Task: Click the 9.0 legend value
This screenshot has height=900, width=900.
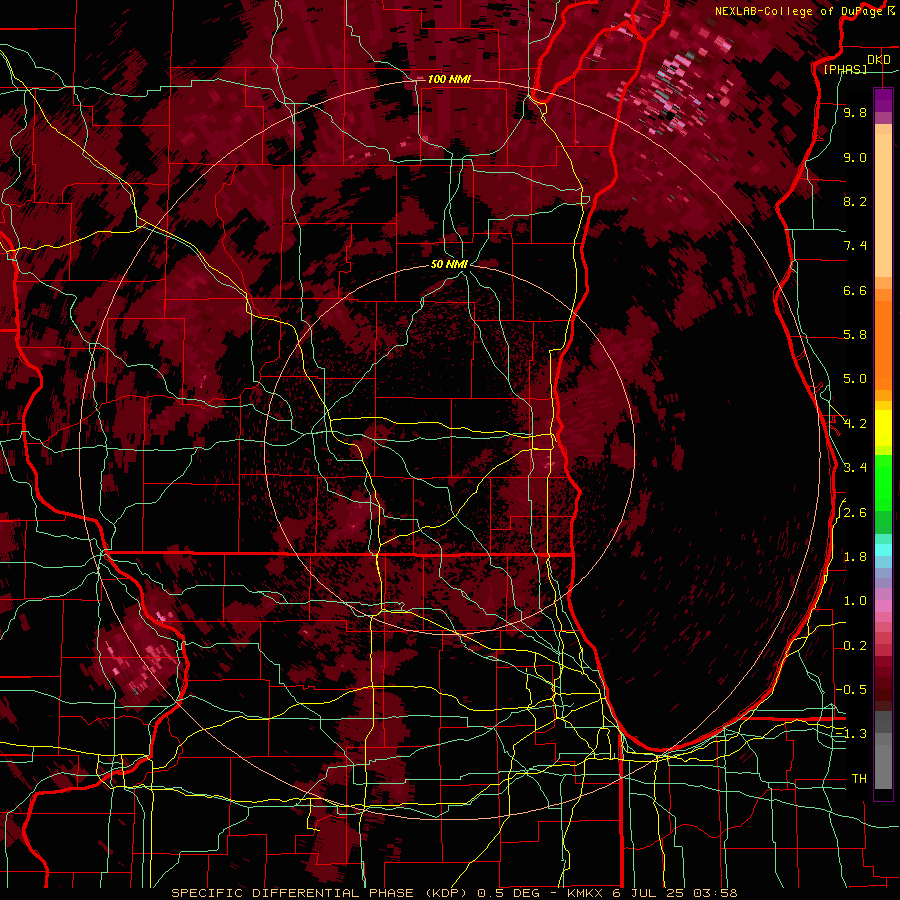Action: tap(855, 158)
